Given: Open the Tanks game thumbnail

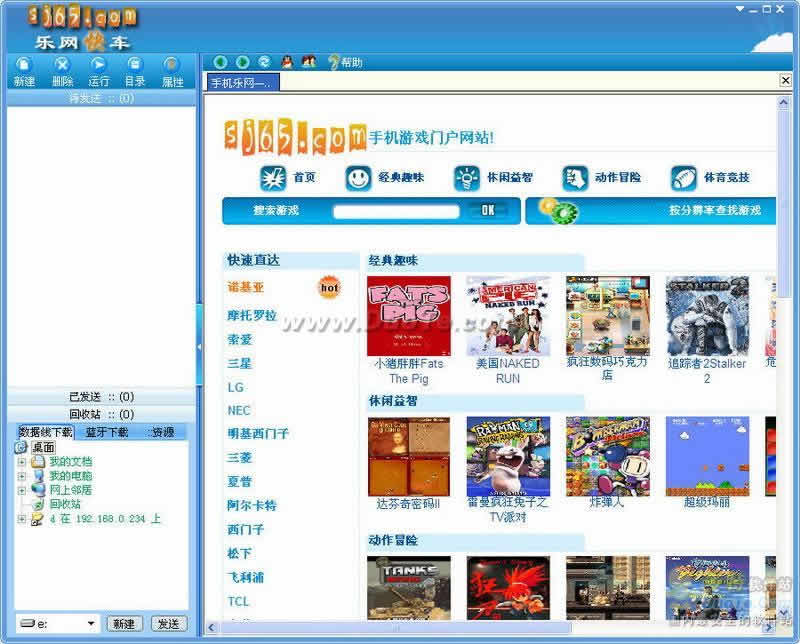Looking at the screenshot, I should tap(409, 588).
